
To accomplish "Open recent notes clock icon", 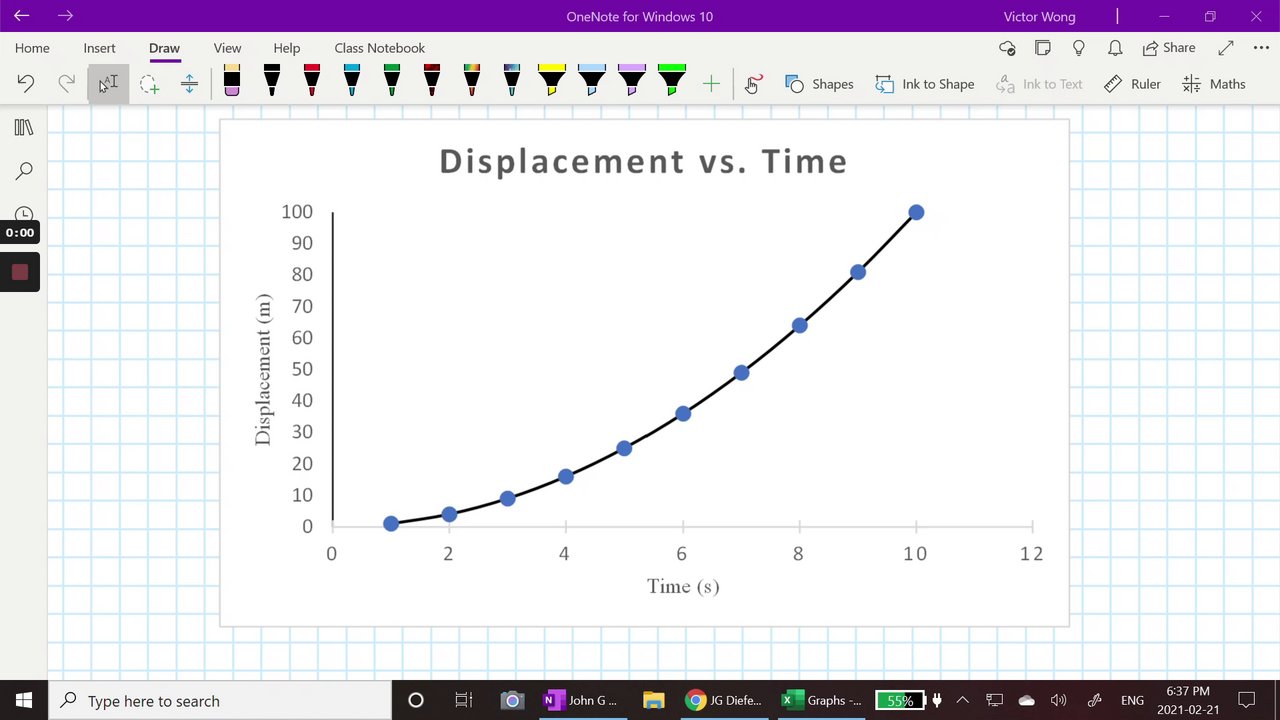I will tap(24, 213).
